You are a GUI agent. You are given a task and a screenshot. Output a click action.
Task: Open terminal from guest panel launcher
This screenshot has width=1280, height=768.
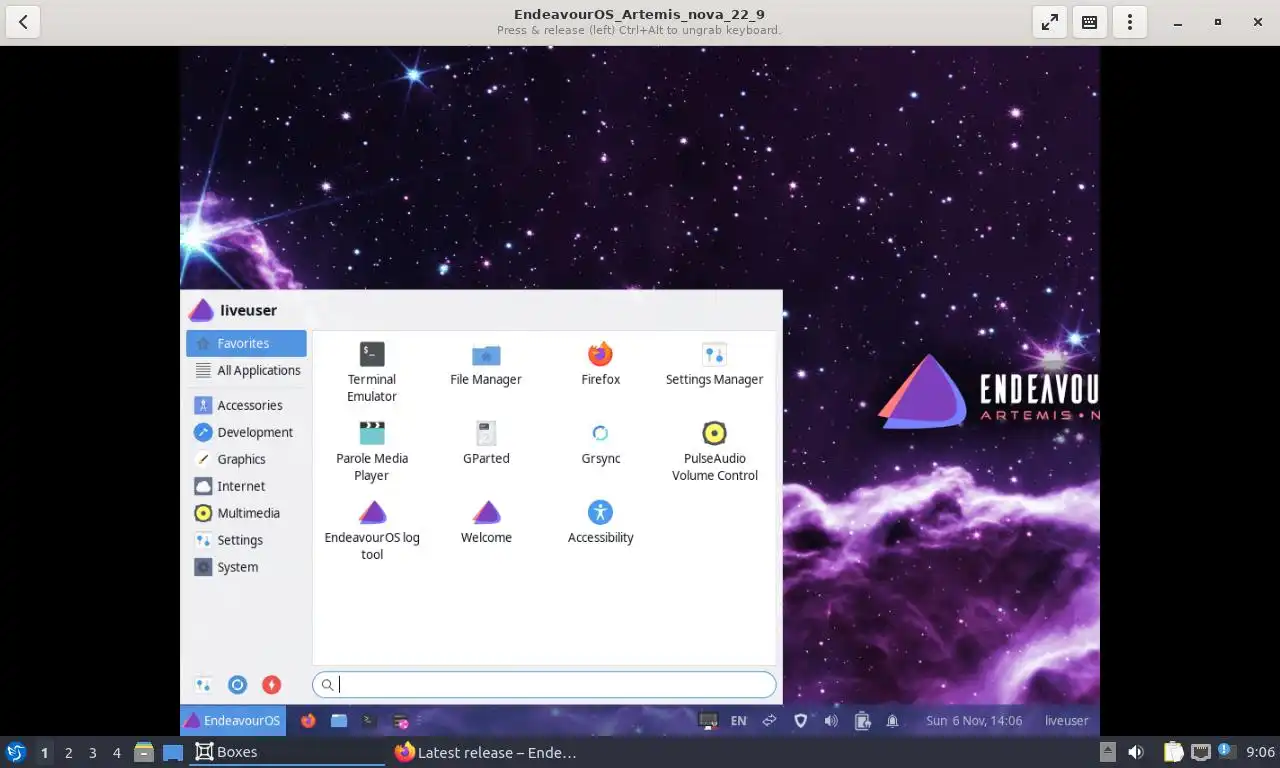click(369, 720)
